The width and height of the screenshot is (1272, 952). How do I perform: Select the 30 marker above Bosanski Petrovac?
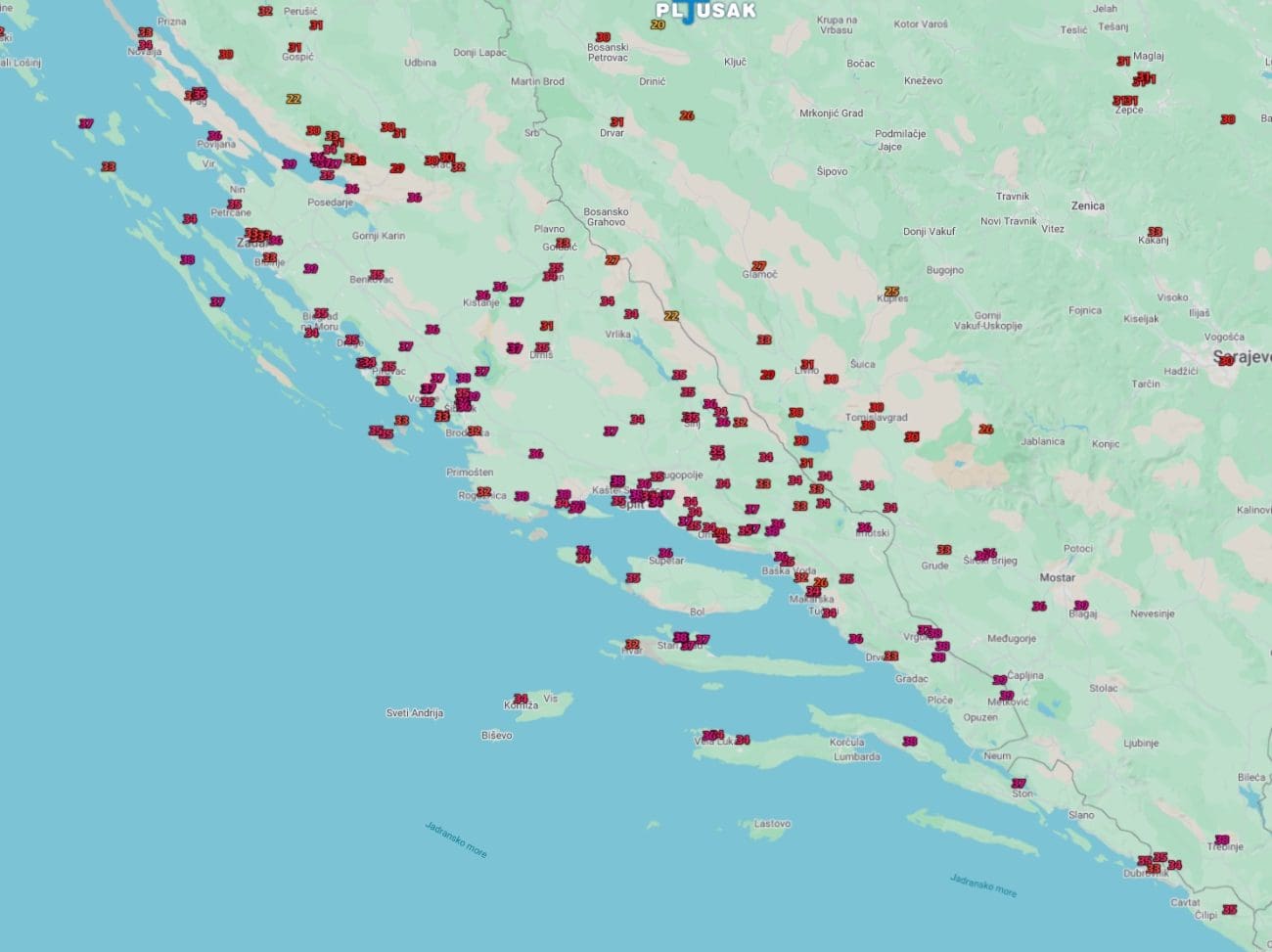pos(603,37)
